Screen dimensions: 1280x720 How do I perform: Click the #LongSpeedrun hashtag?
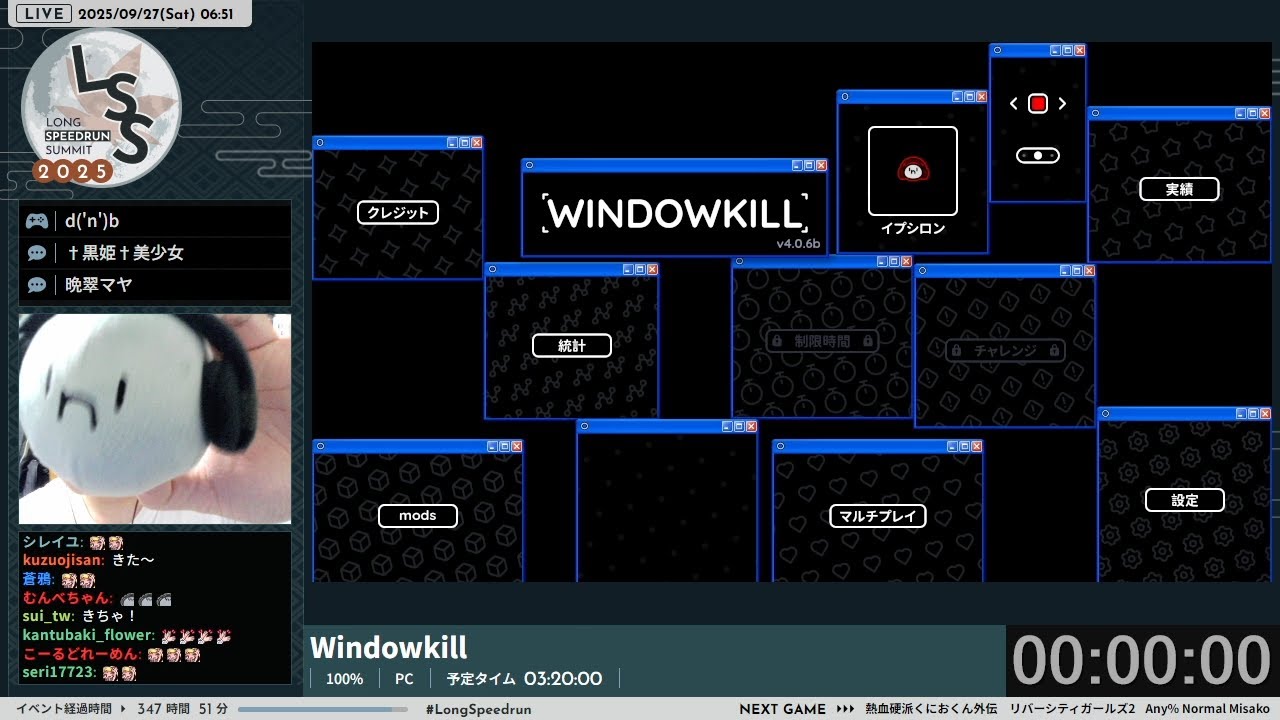click(478, 709)
